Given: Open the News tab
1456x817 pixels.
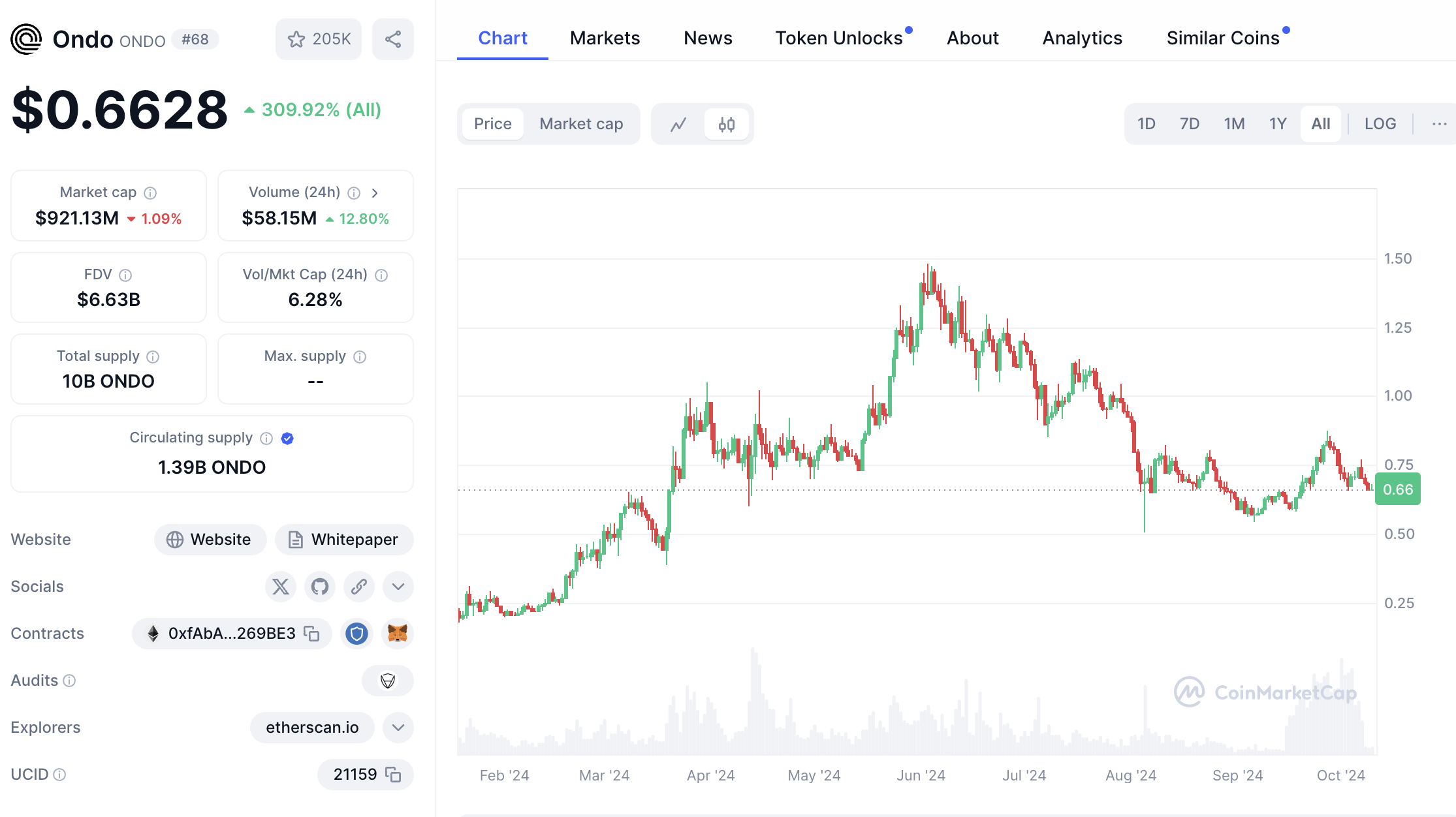Looking at the screenshot, I should [x=708, y=38].
